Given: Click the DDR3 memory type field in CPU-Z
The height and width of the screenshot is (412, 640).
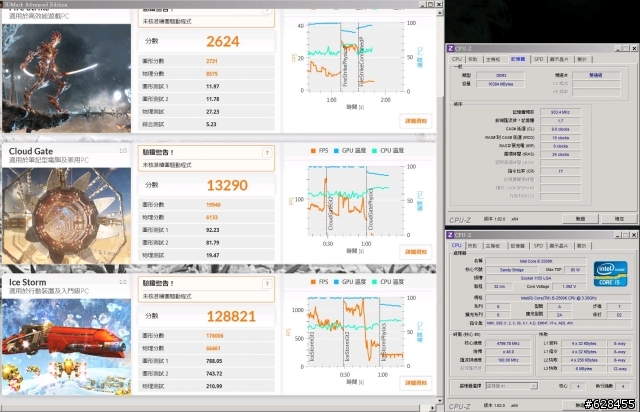Looking at the screenshot, I should tap(501, 76).
